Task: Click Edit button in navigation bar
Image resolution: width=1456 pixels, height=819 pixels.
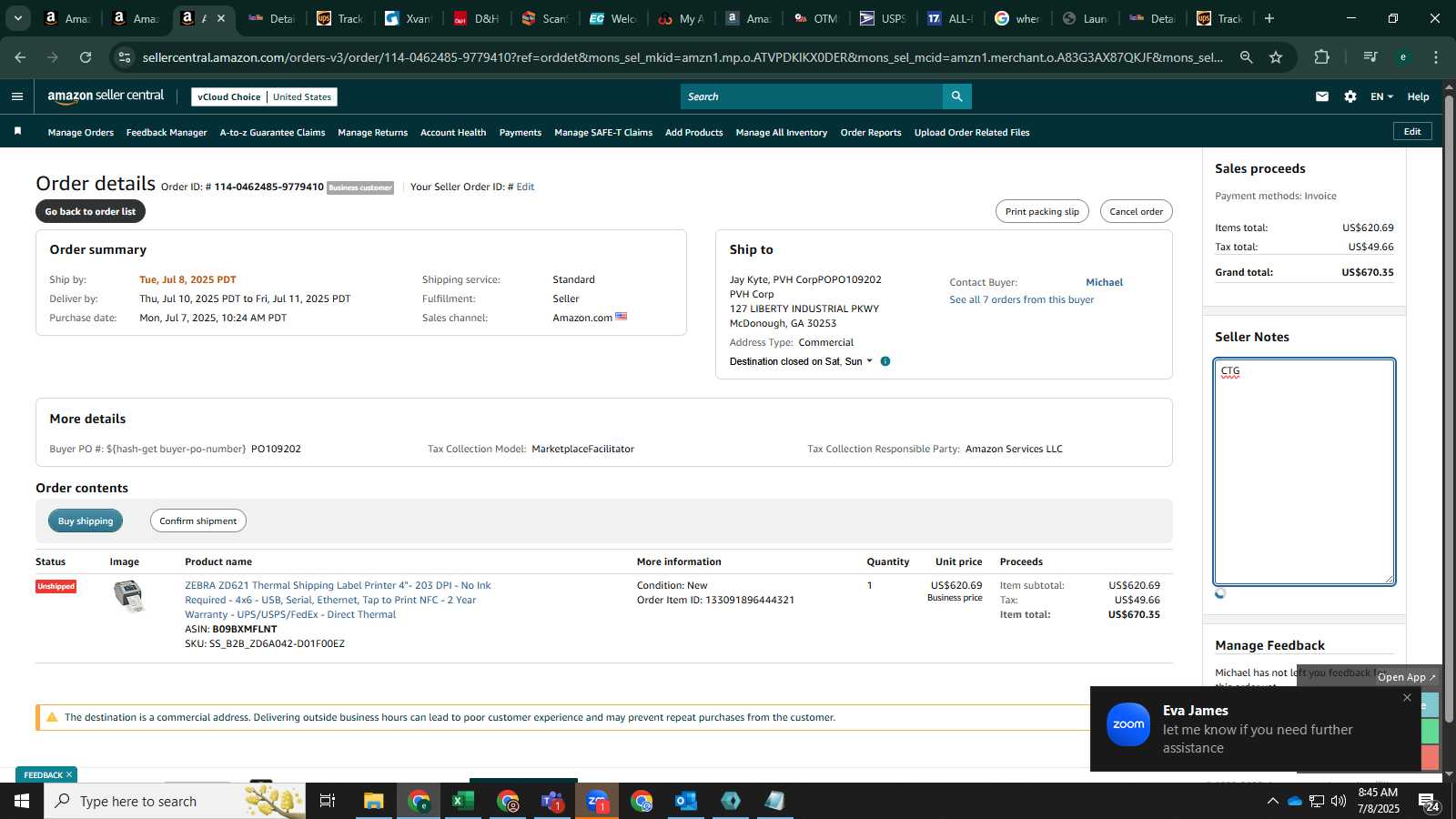Action: (x=1412, y=132)
